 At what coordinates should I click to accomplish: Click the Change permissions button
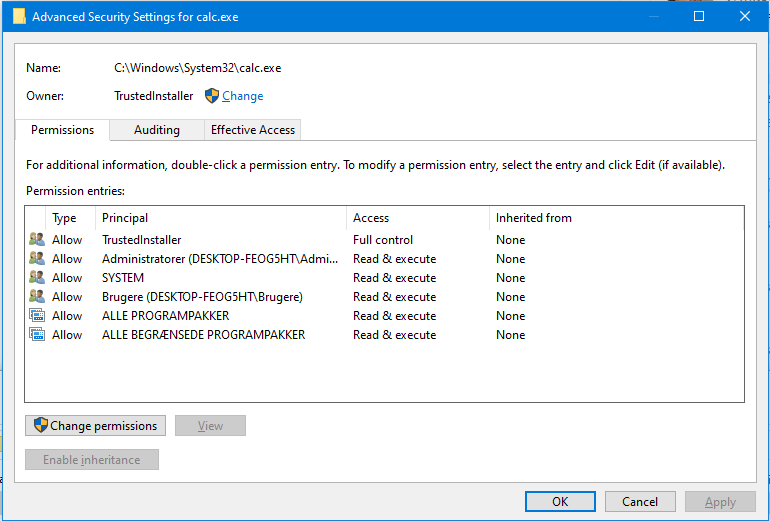95,425
